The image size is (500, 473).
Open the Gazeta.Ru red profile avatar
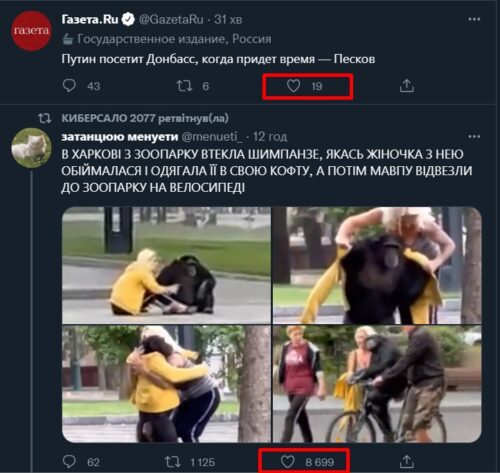pos(31,30)
